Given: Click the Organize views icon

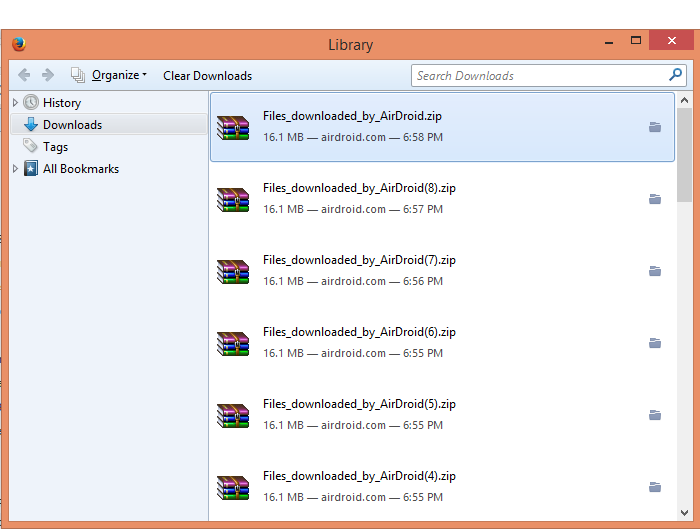Looking at the screenshot, I should coord(78,75).
